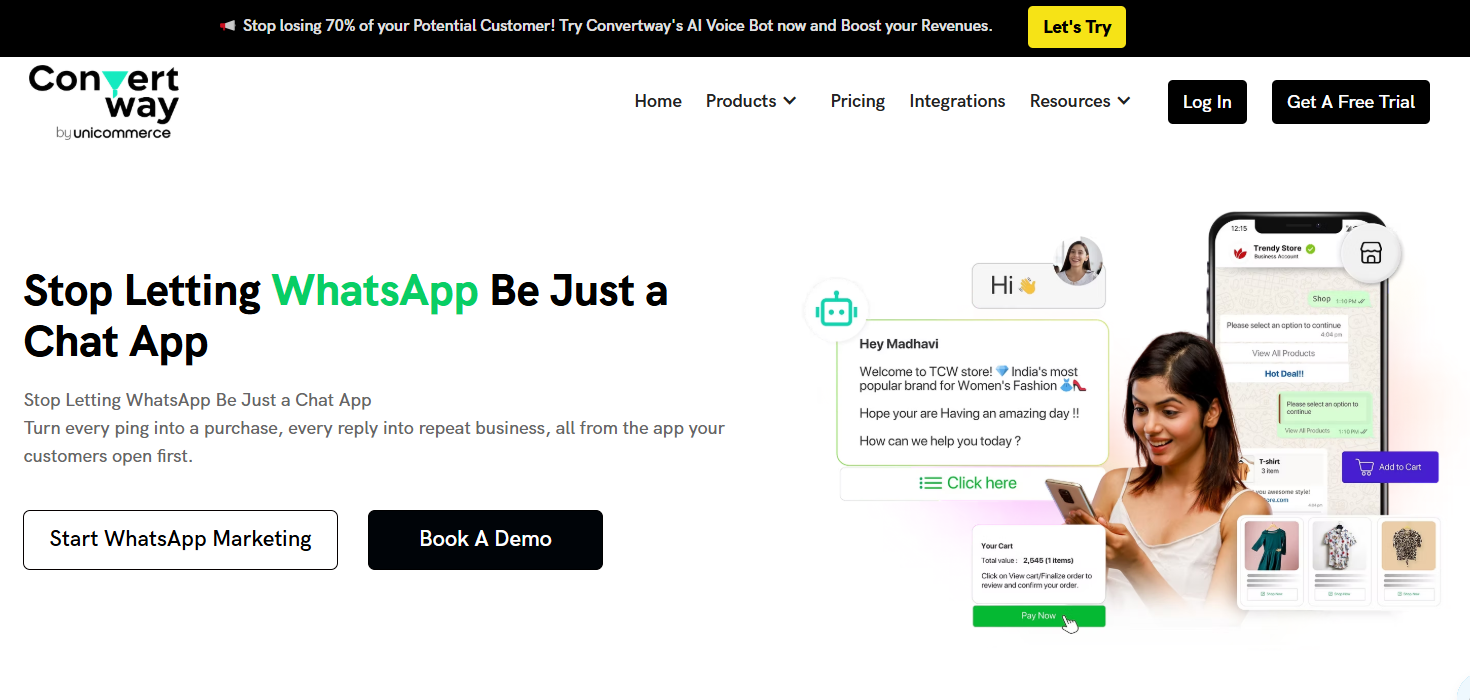Click the Log In button

click(x=1207, y=102)
